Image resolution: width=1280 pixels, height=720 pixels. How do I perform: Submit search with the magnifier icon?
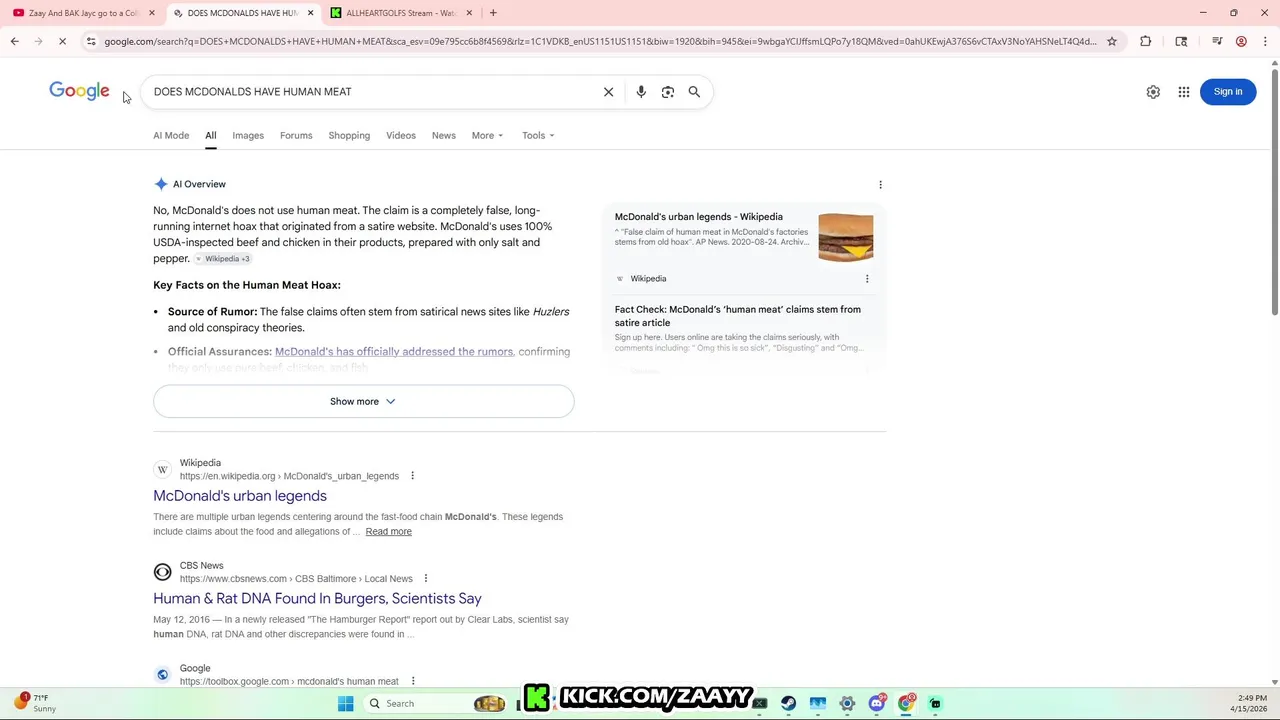694,92
